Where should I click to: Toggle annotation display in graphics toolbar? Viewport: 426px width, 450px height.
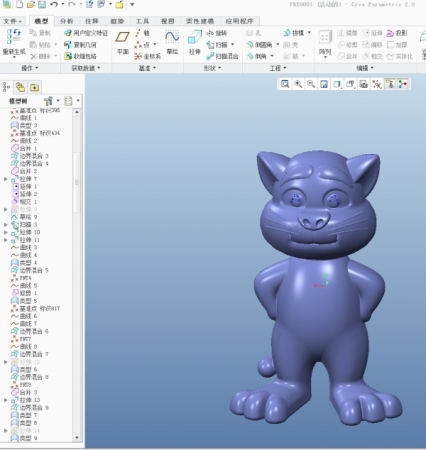(x=390, y=84)
